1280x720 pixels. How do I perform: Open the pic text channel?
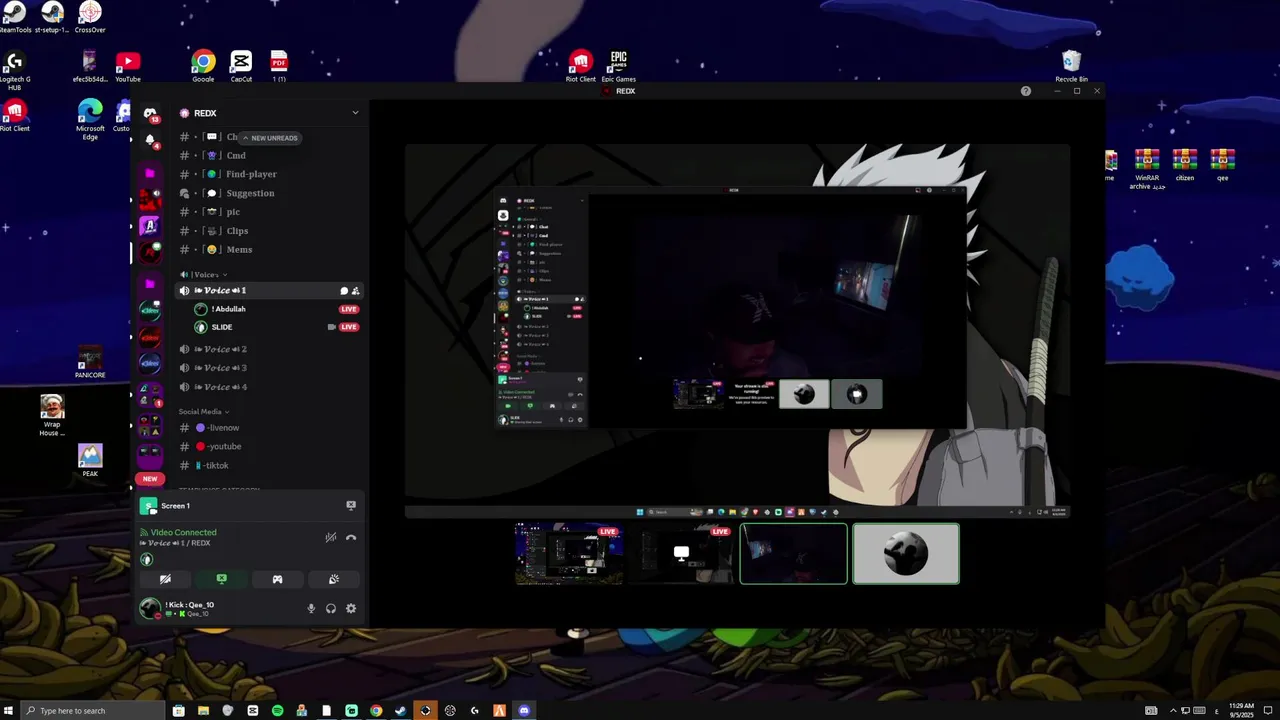coord(270,212)
